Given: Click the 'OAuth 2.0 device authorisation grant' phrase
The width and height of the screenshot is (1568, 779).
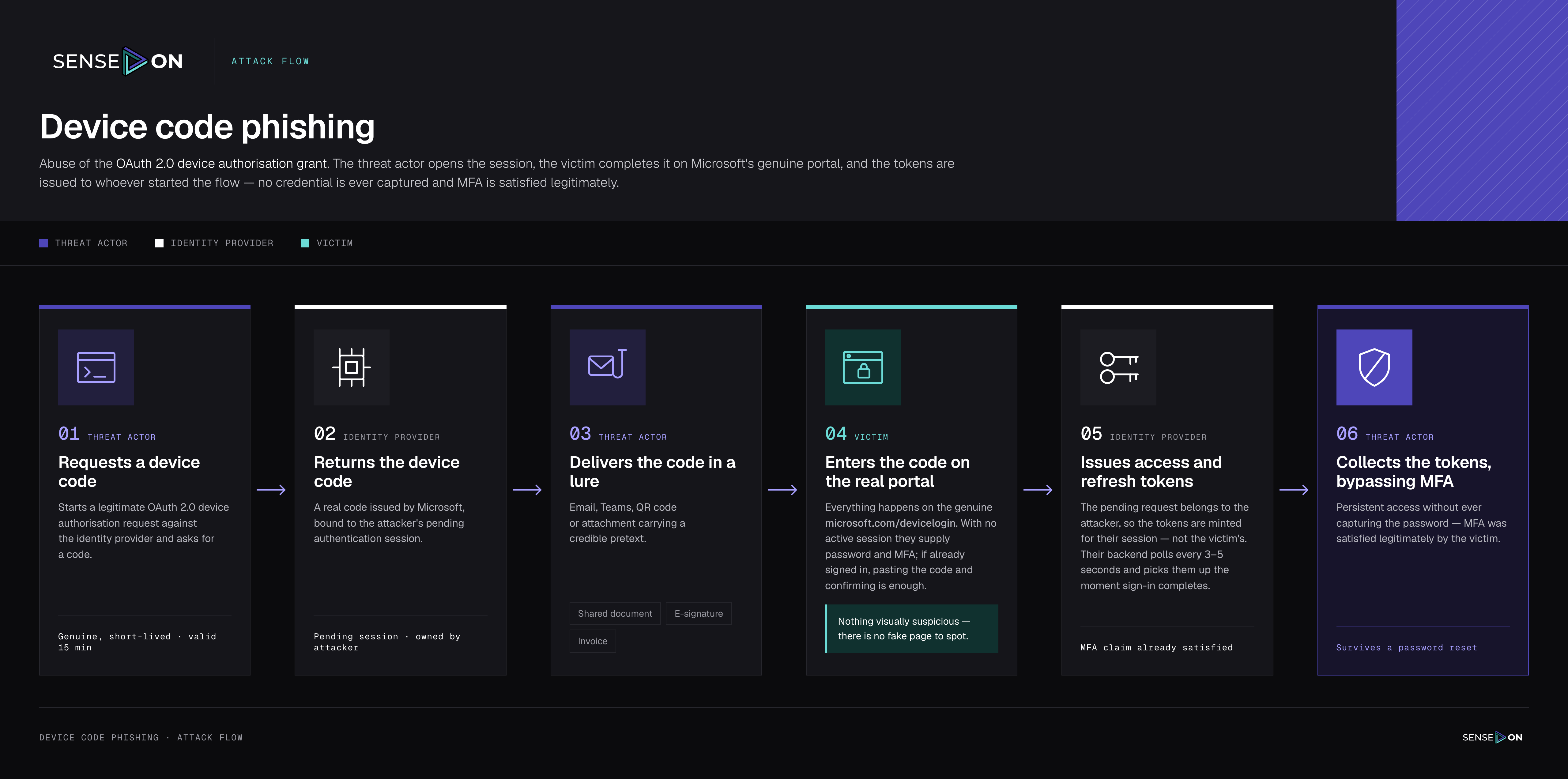Looking at the screenshot, I should click(221, 164).
